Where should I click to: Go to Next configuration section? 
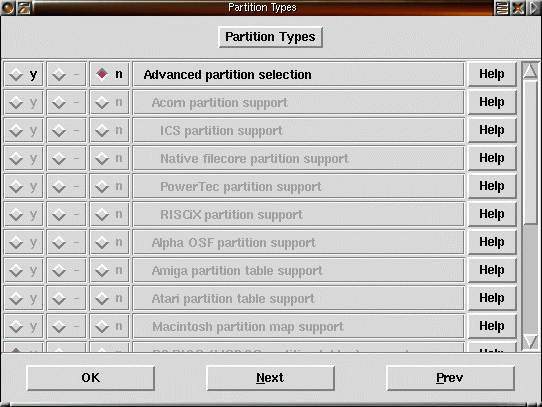(270, 378)
